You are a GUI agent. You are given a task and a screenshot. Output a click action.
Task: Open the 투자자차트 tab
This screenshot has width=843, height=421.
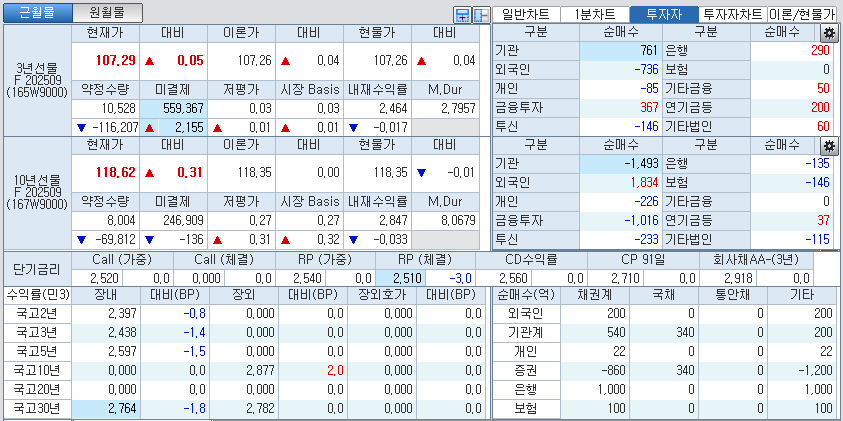733,15
